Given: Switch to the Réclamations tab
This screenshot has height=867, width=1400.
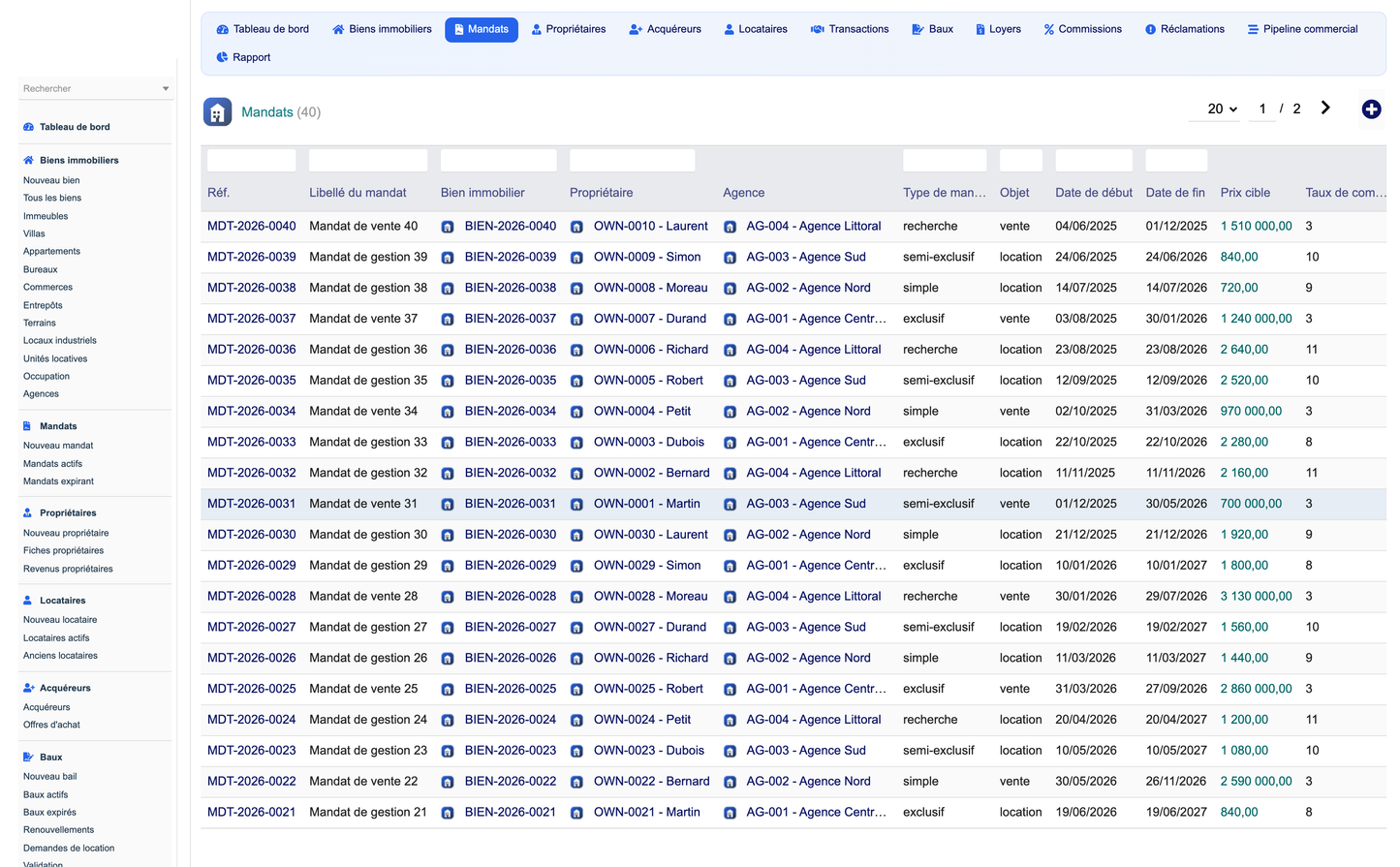Looking at the screenshot, I should click(x=1184, y=29).
